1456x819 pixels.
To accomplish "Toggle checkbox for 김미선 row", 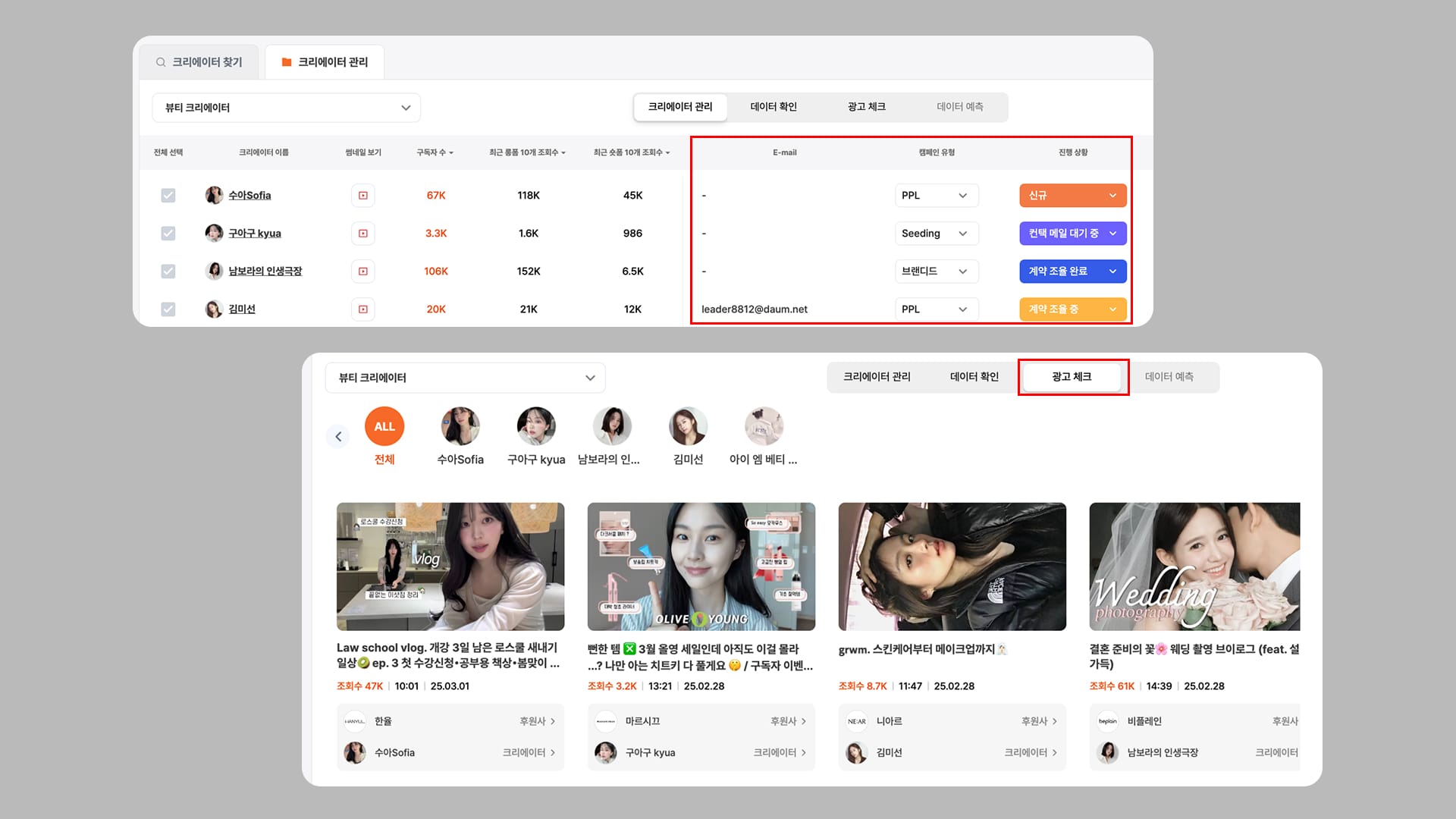I will click(x=168, y=309).
